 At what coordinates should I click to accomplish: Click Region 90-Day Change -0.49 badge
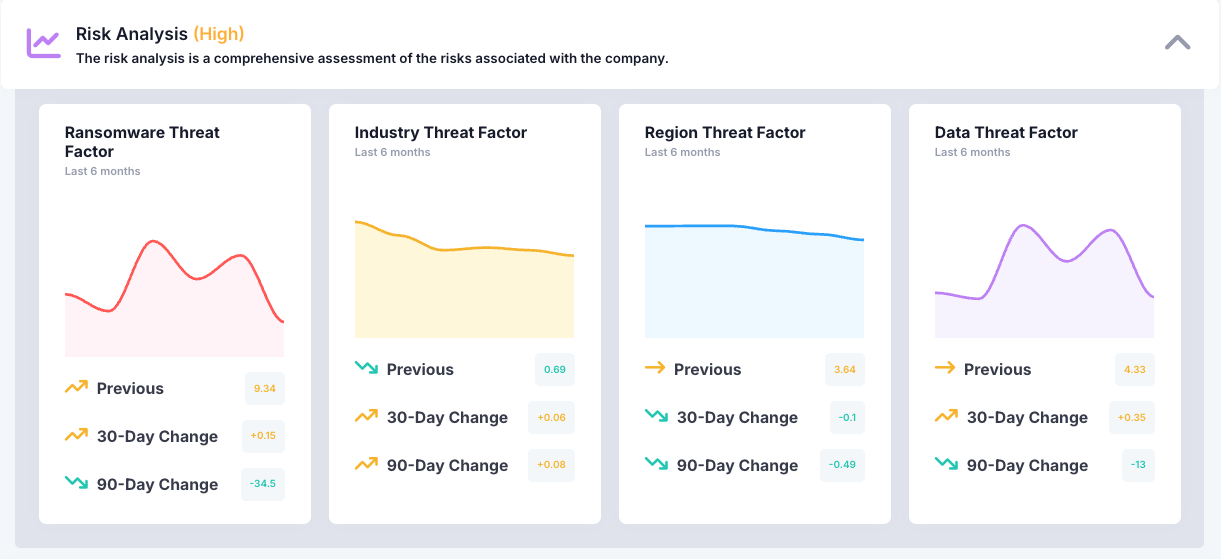click(x=843, y=465)
